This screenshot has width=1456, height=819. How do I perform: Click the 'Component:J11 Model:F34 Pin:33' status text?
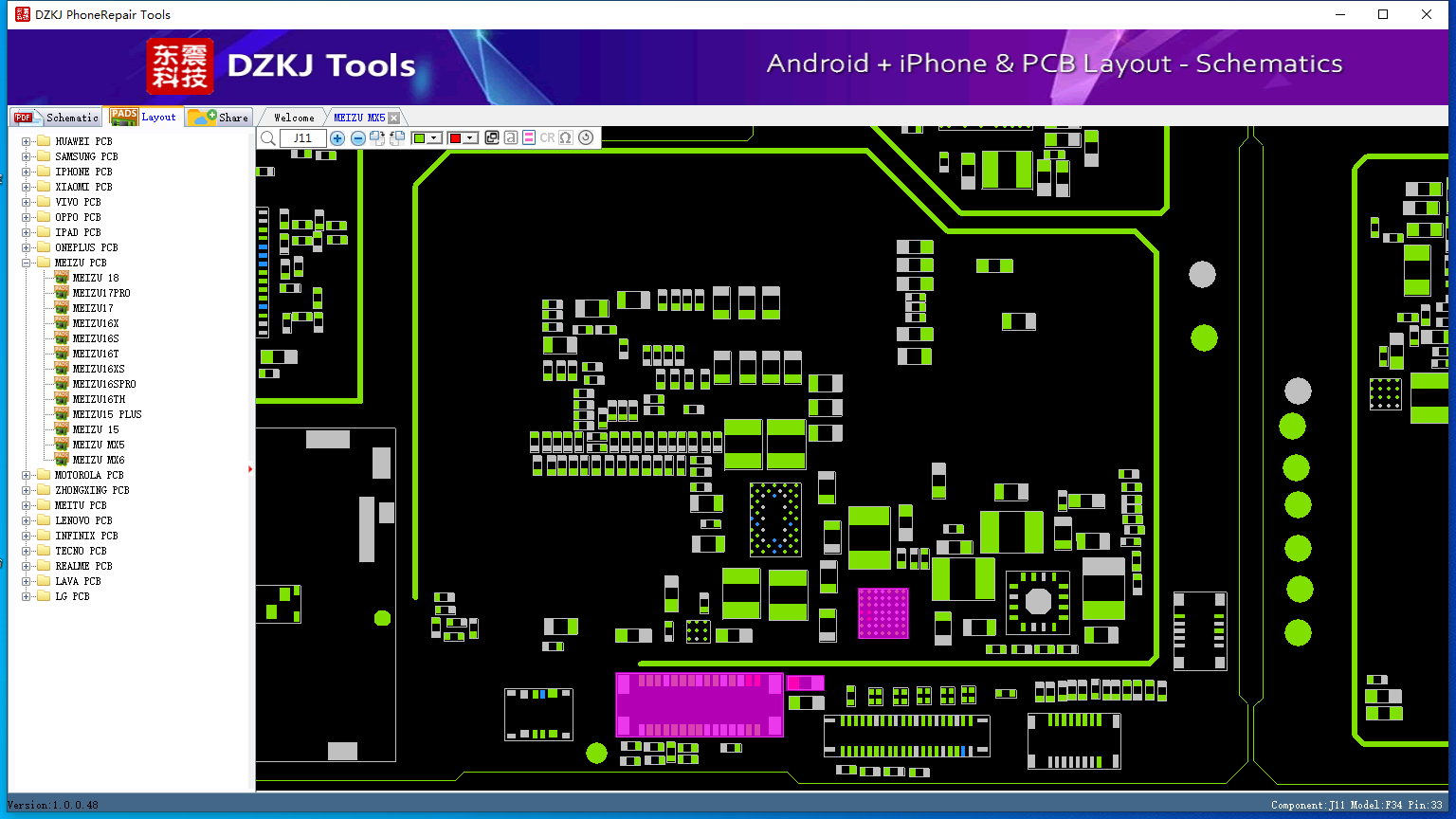1356,805
